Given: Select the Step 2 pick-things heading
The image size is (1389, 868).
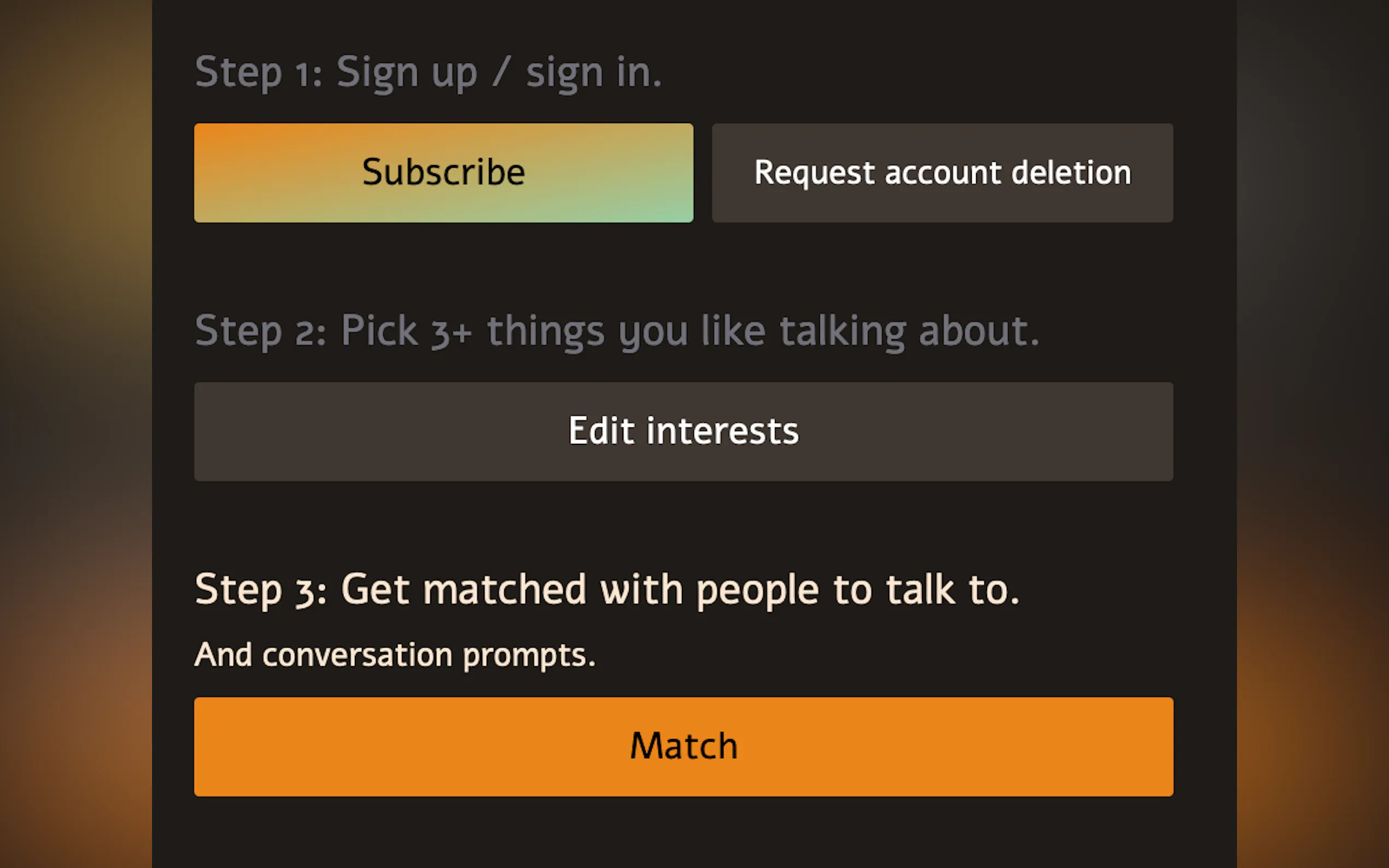Looking at the screenshot, I should pyautogui.click(x=617, y=331).
